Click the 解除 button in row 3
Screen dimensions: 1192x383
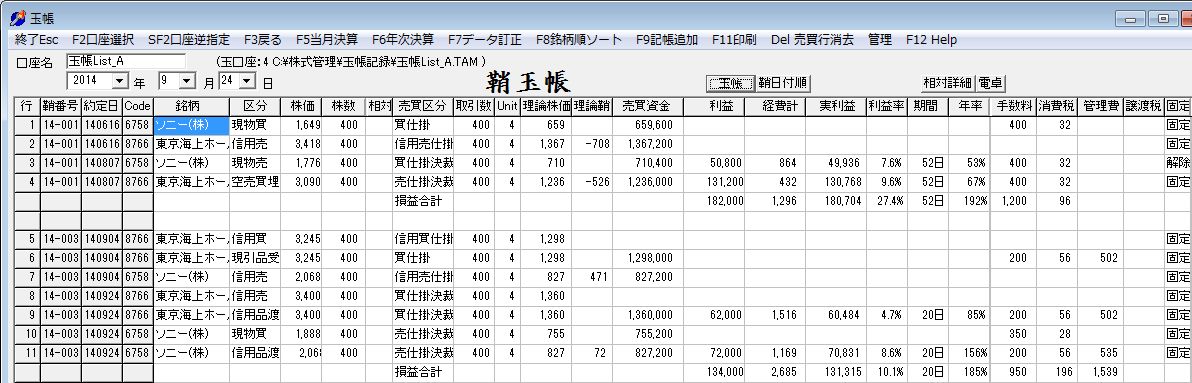(1178, 163)
